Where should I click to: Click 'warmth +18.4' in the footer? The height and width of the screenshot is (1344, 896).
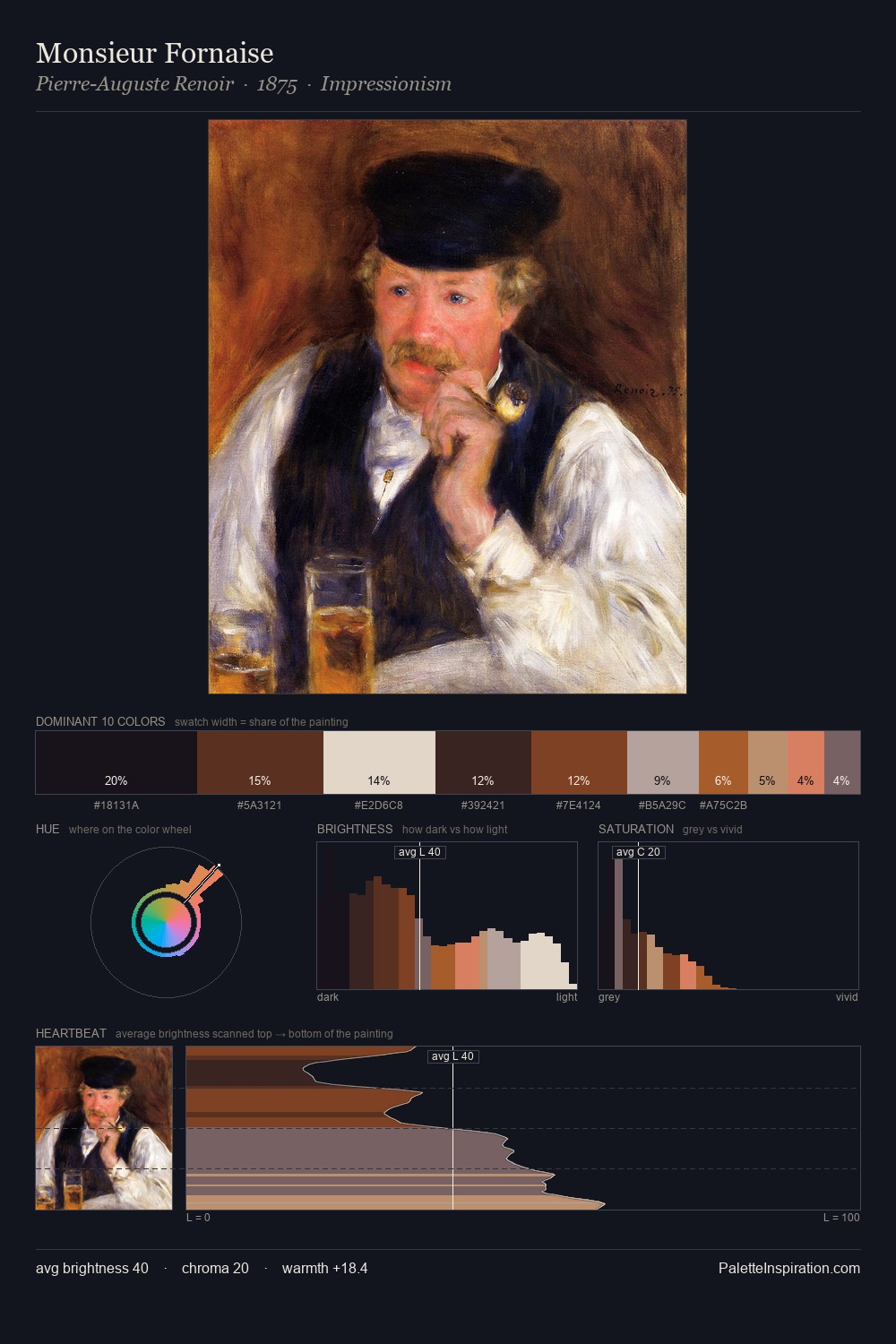(x=325, y=1268)
